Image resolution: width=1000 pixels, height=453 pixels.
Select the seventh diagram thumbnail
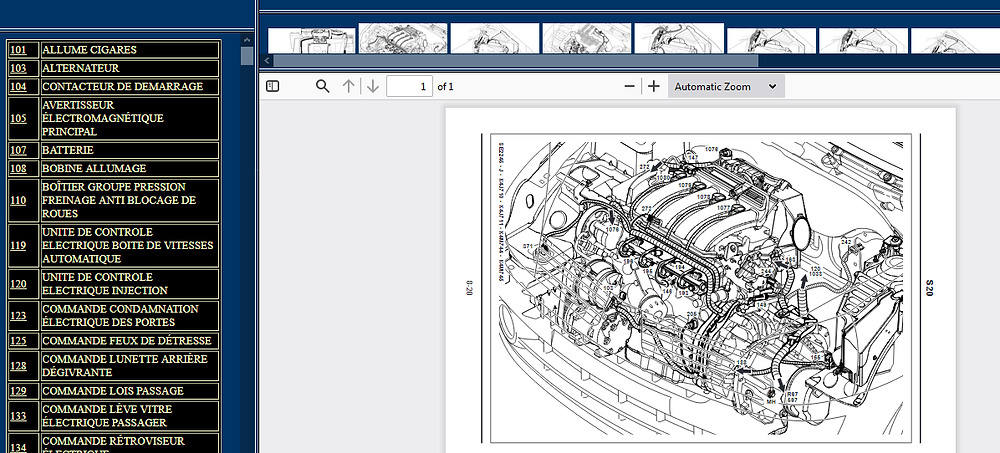click(864, 40)
